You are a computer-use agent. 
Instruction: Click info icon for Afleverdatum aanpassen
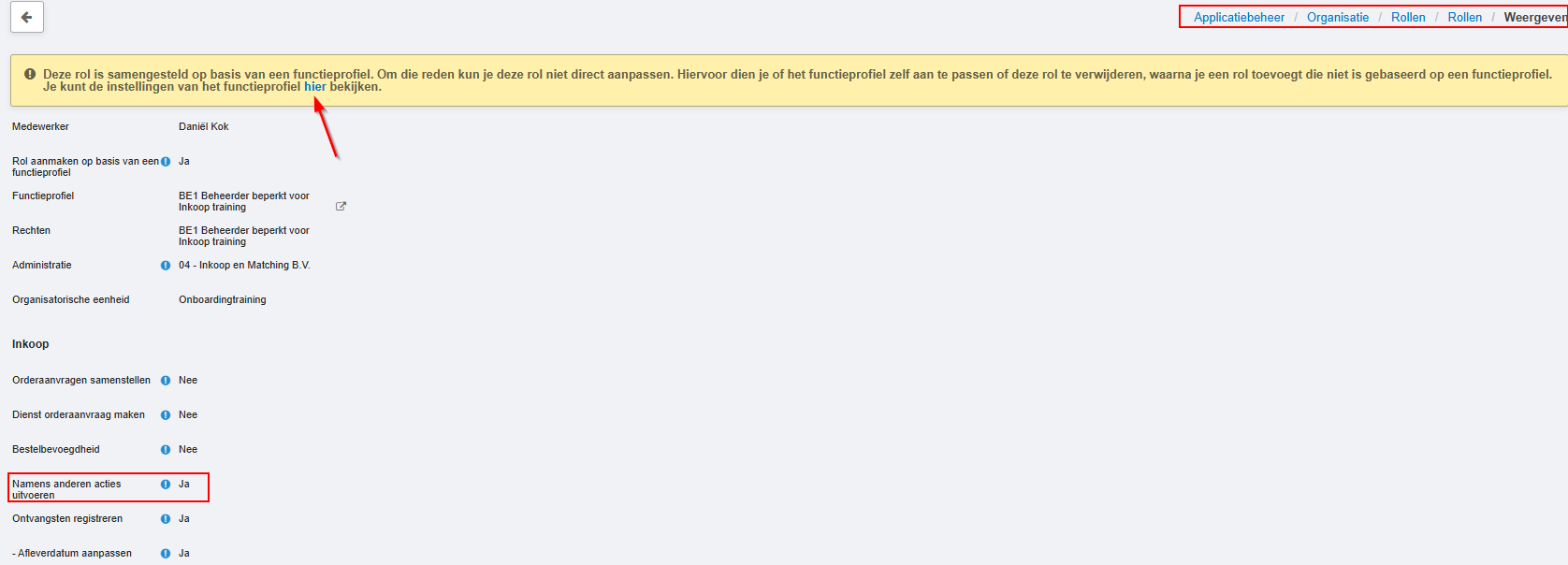[166, 554]
